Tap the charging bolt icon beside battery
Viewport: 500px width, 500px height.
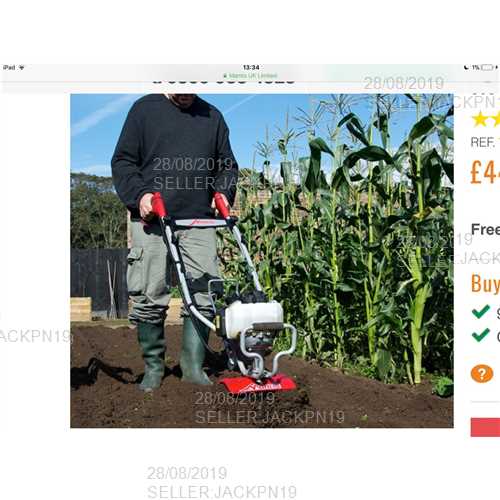(x=496, y=68)
